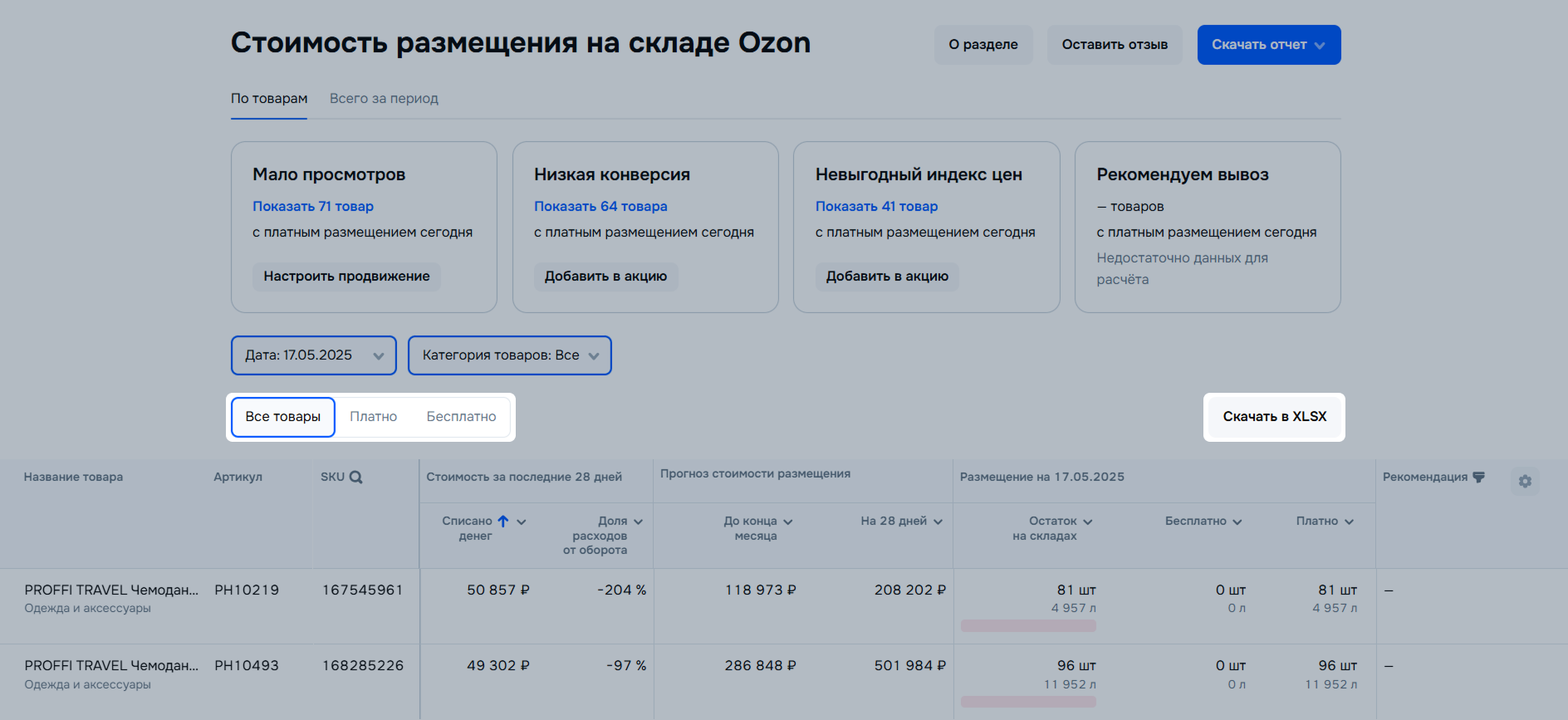Switch to По товарам tab
Image resolution: width=1568 pixels, height=720 pixels.
[x=269, y=99]
